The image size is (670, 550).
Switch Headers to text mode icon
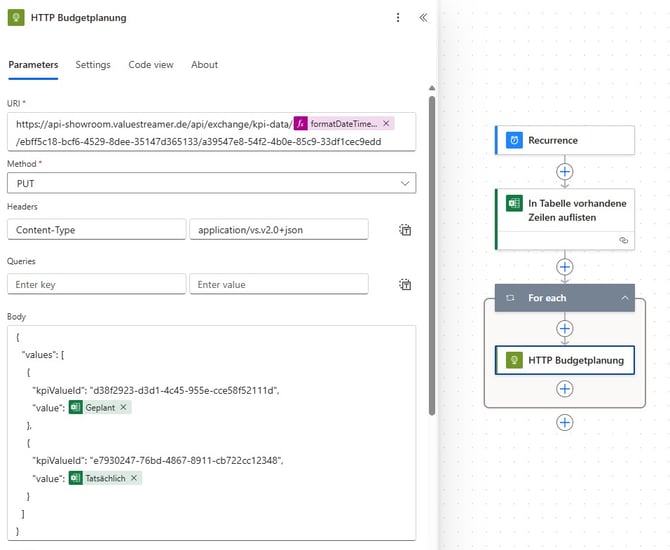click(405, 230)
